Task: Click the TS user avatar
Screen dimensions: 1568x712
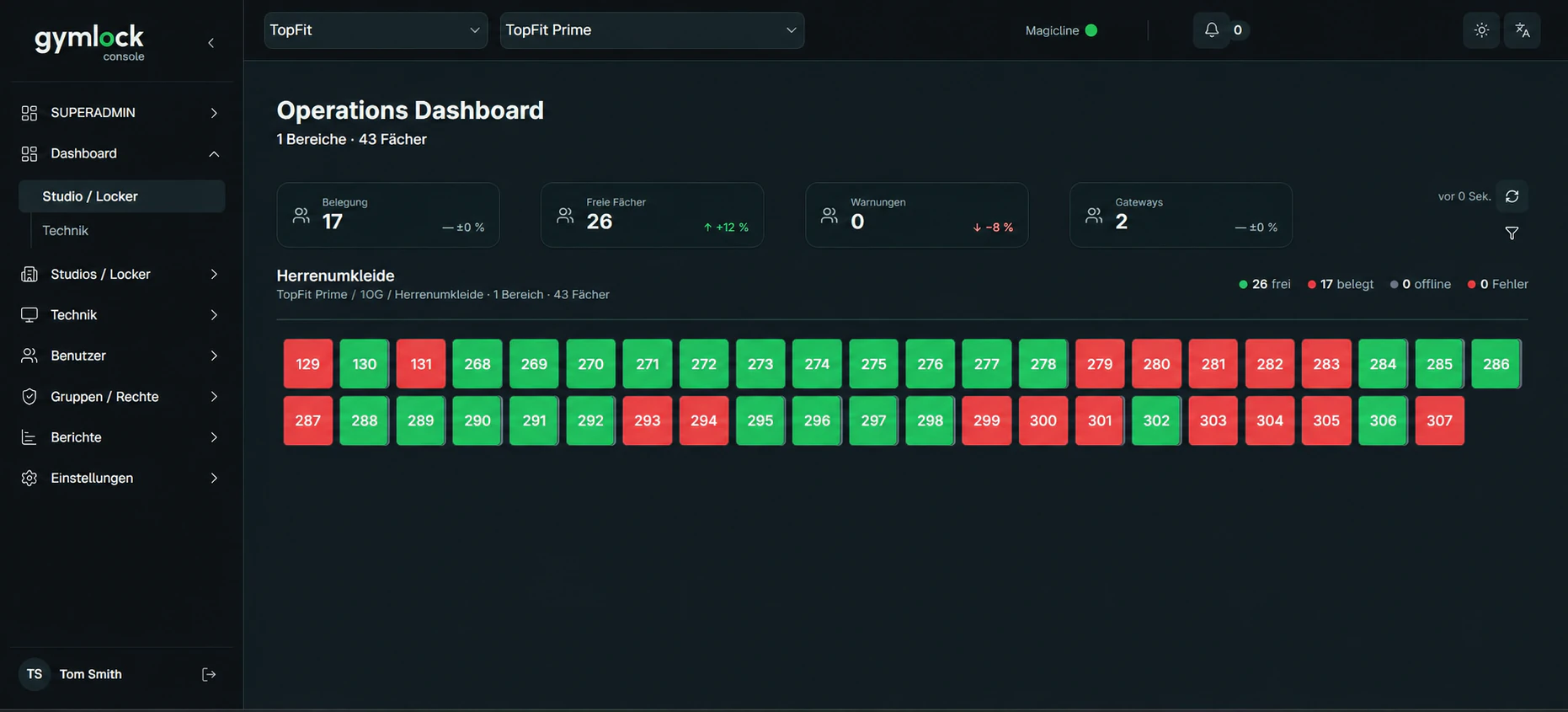Action: (35, 674)
